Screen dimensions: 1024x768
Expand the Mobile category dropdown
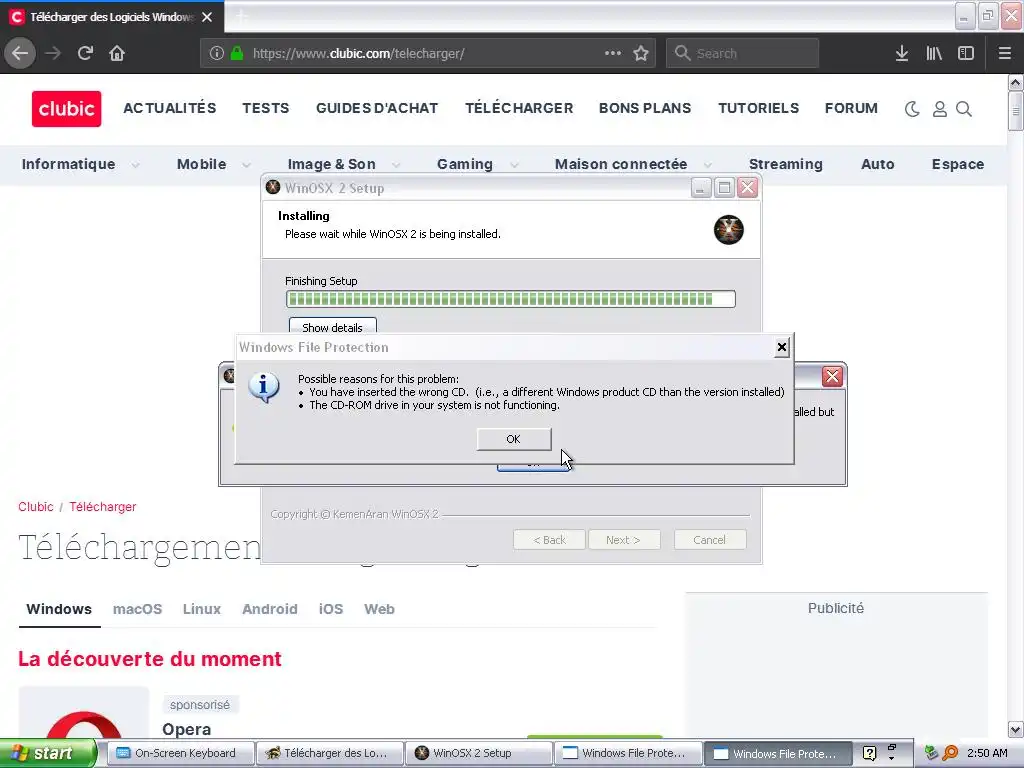coord(246,165)
